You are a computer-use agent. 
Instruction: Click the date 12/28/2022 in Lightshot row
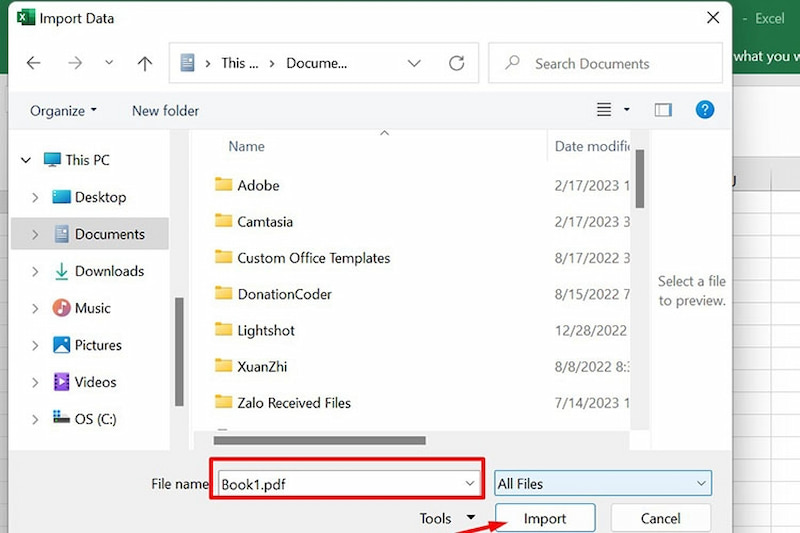(591, 331)
